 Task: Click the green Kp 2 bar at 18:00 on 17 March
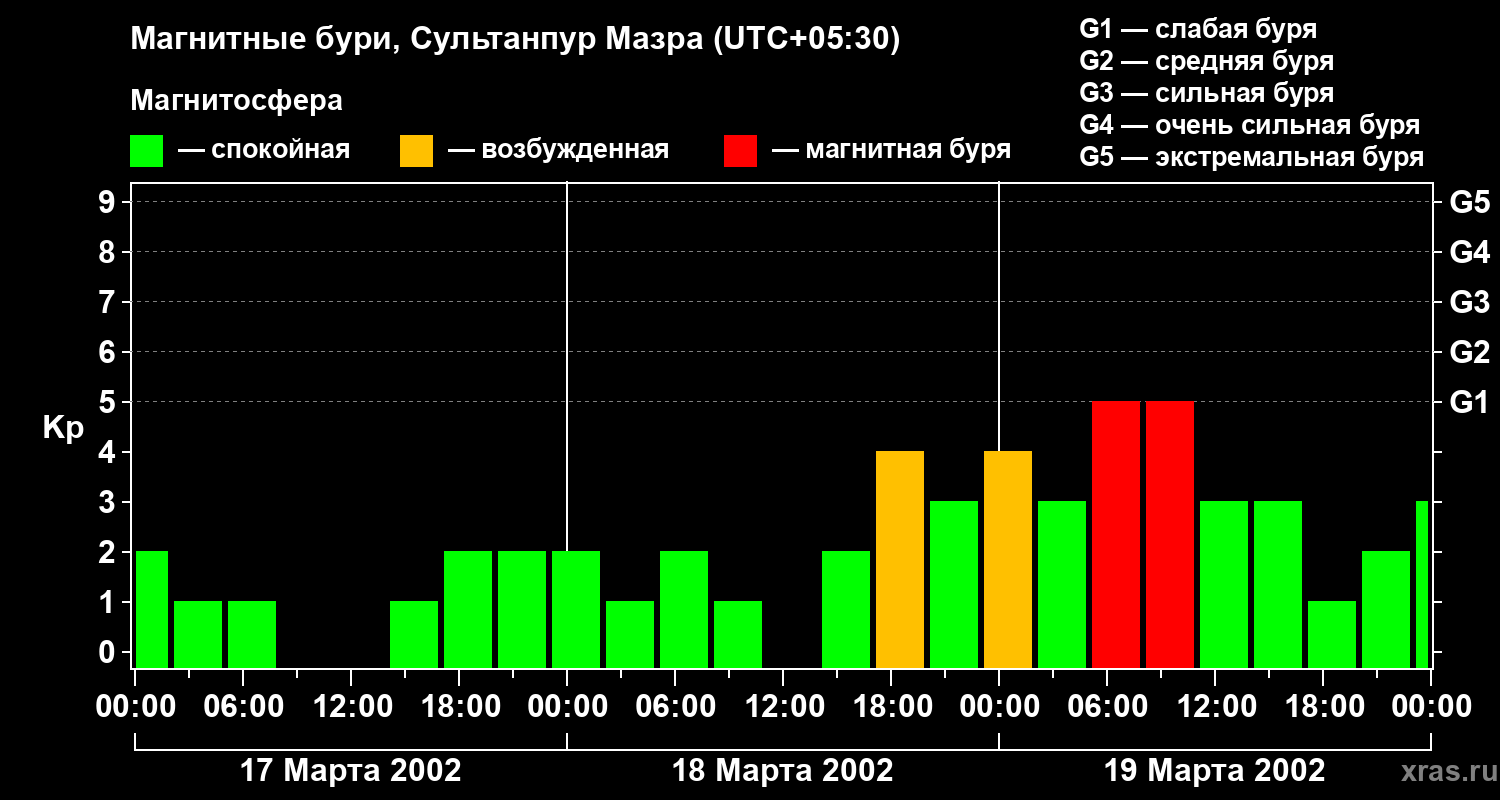468,610
